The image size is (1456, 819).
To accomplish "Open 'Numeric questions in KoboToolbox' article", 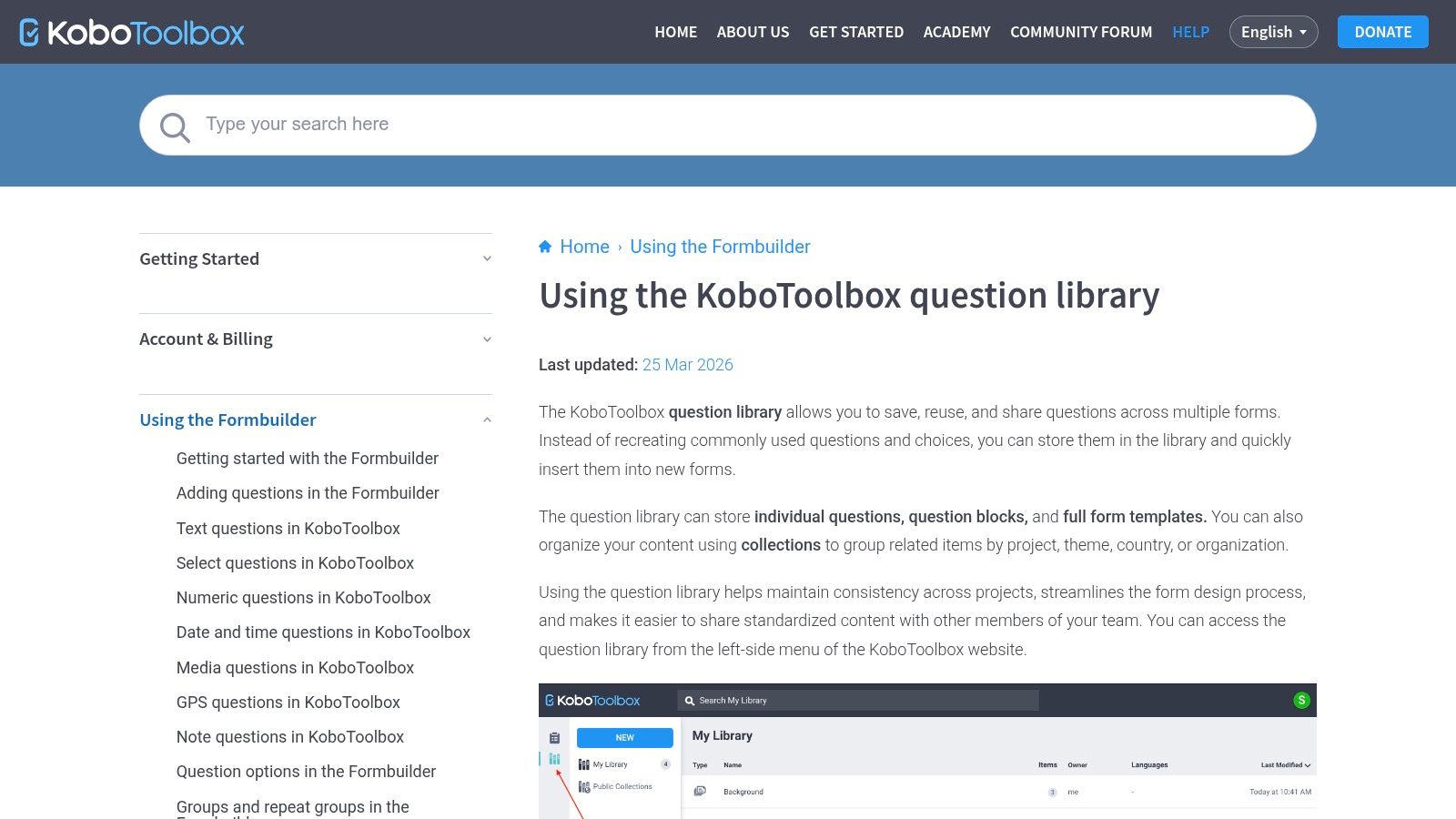I will point(304,598).
